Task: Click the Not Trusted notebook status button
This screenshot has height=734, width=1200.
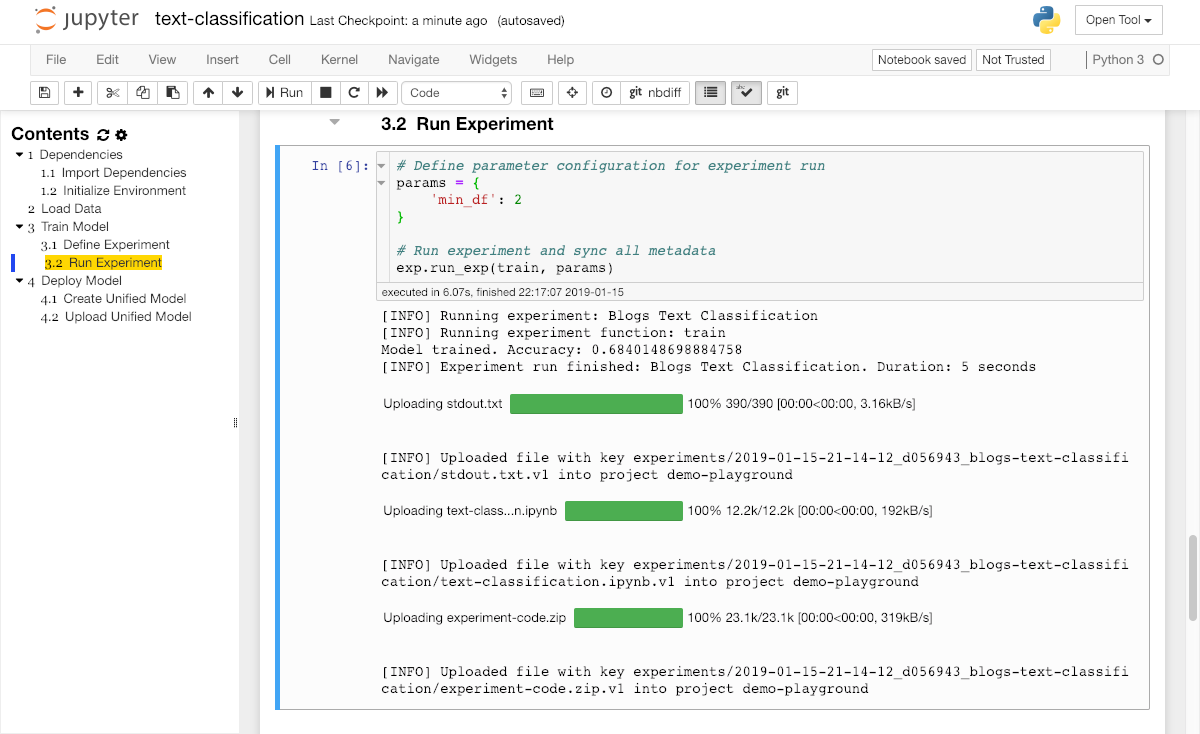Action: click(1013, 60)
